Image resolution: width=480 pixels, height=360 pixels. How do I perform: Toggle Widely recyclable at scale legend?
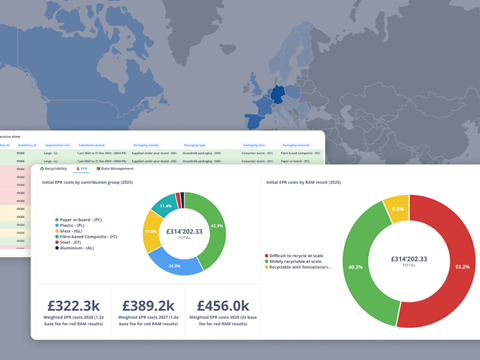coord(293,261)
